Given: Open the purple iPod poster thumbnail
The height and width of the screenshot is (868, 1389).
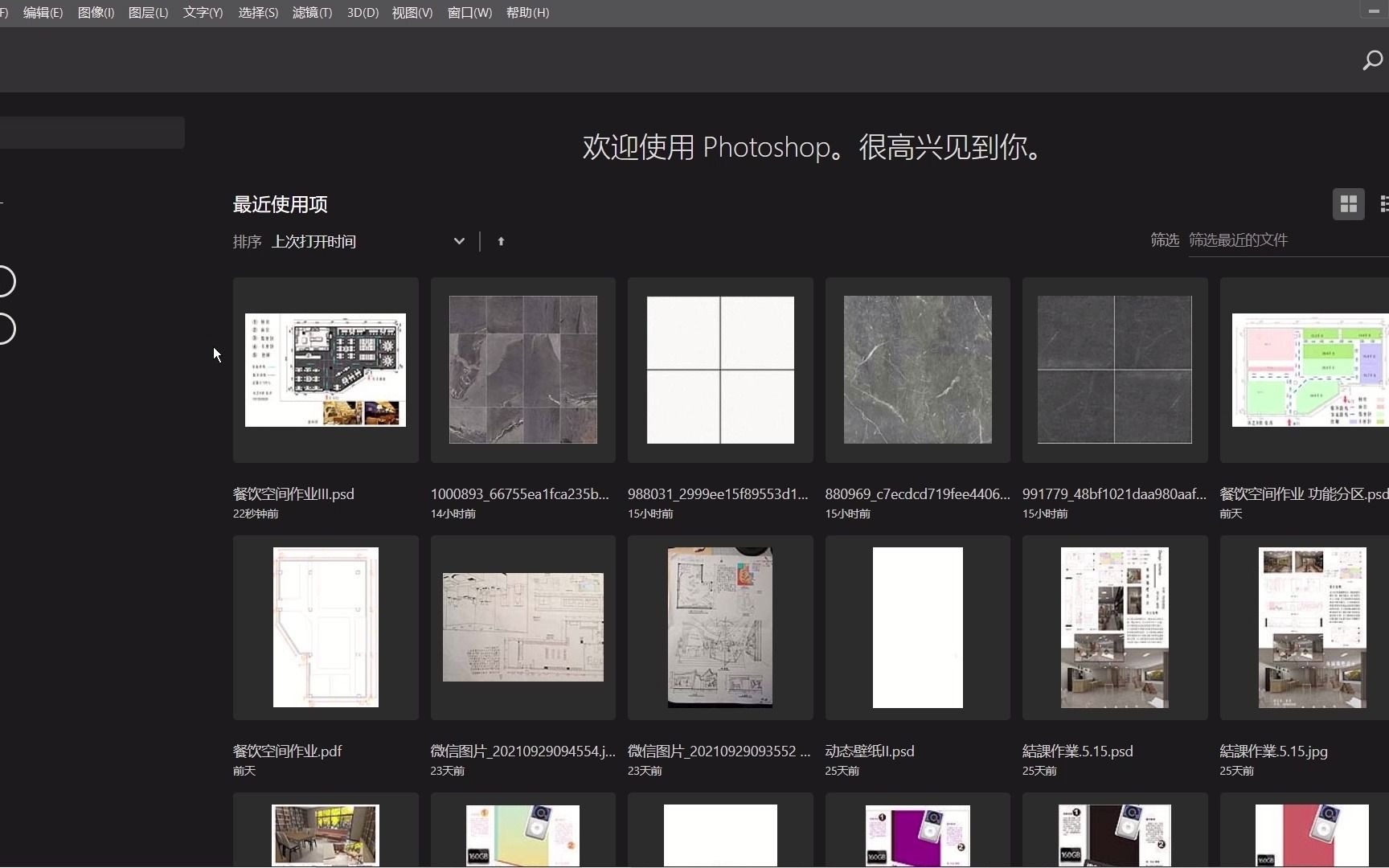Looking at the screenshot, I should tap(918, 830).
